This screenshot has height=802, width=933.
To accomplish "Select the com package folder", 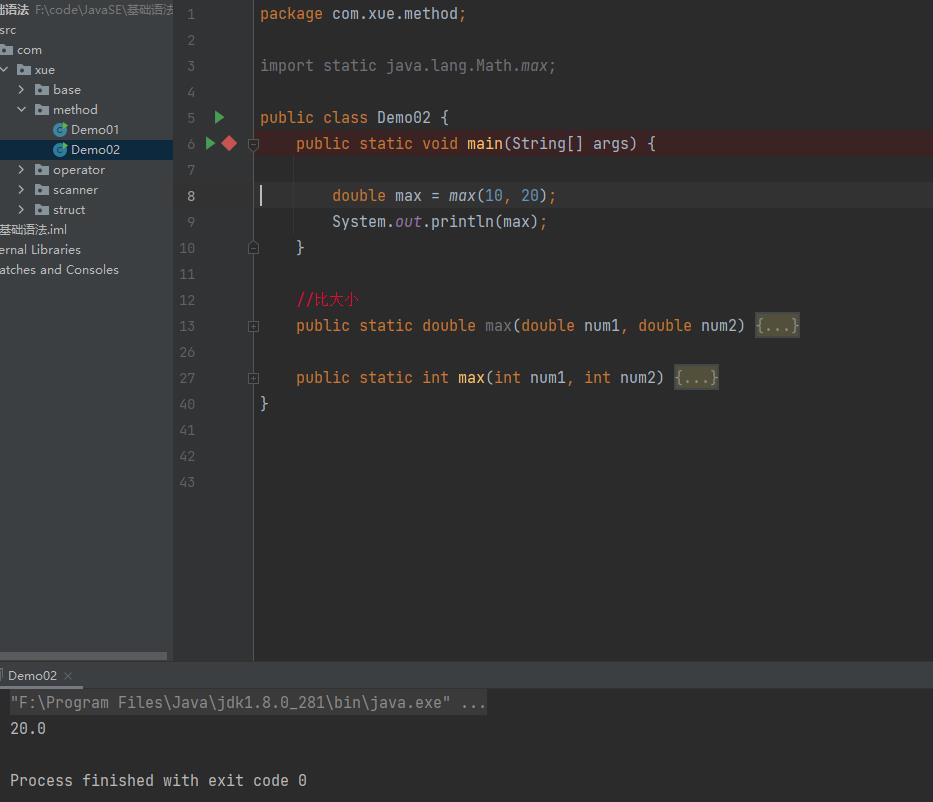I will coord(29,50).
